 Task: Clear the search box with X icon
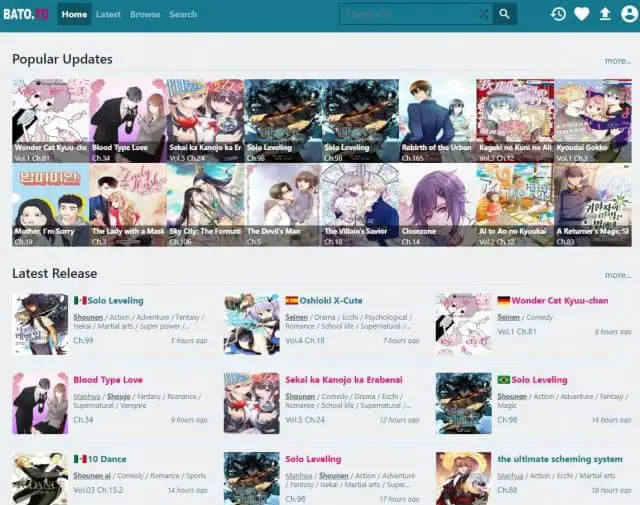(x=484, y=15)
